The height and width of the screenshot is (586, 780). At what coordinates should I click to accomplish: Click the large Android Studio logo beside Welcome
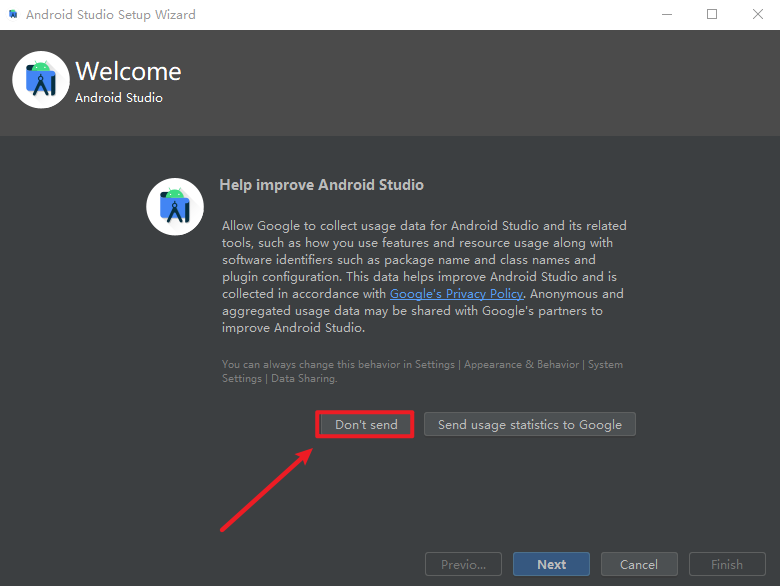[41, 80]
